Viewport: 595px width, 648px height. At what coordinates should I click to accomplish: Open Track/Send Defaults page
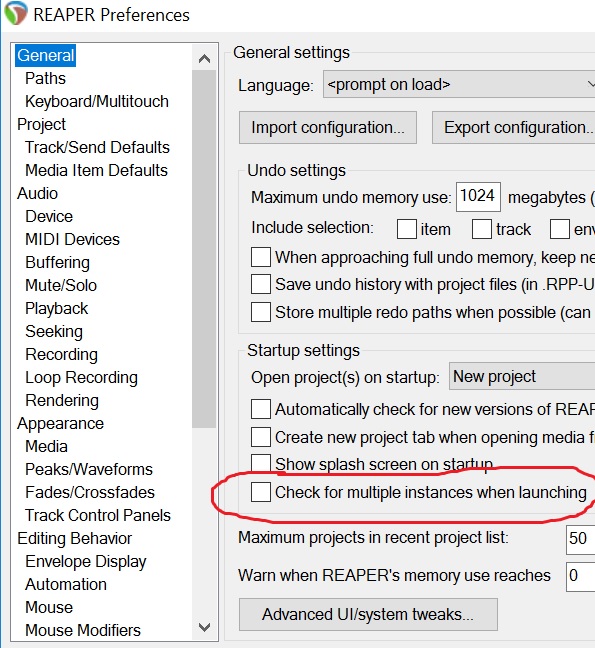click(x=98, y=147)
